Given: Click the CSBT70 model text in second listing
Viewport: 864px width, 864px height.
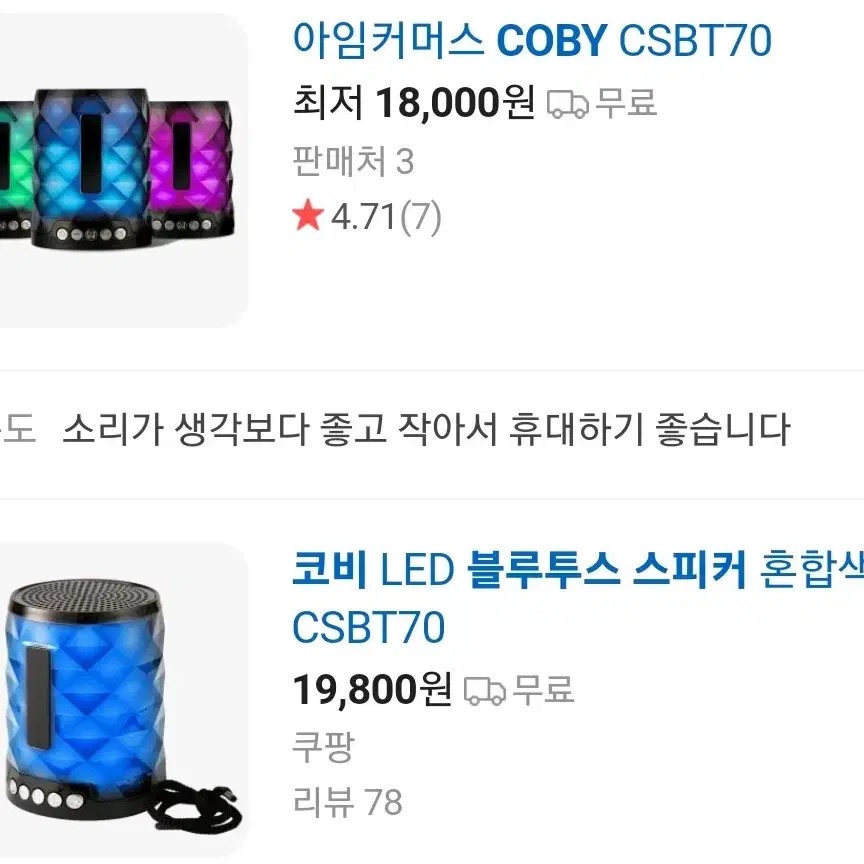Looking at the screenshot, I should 369,627.
